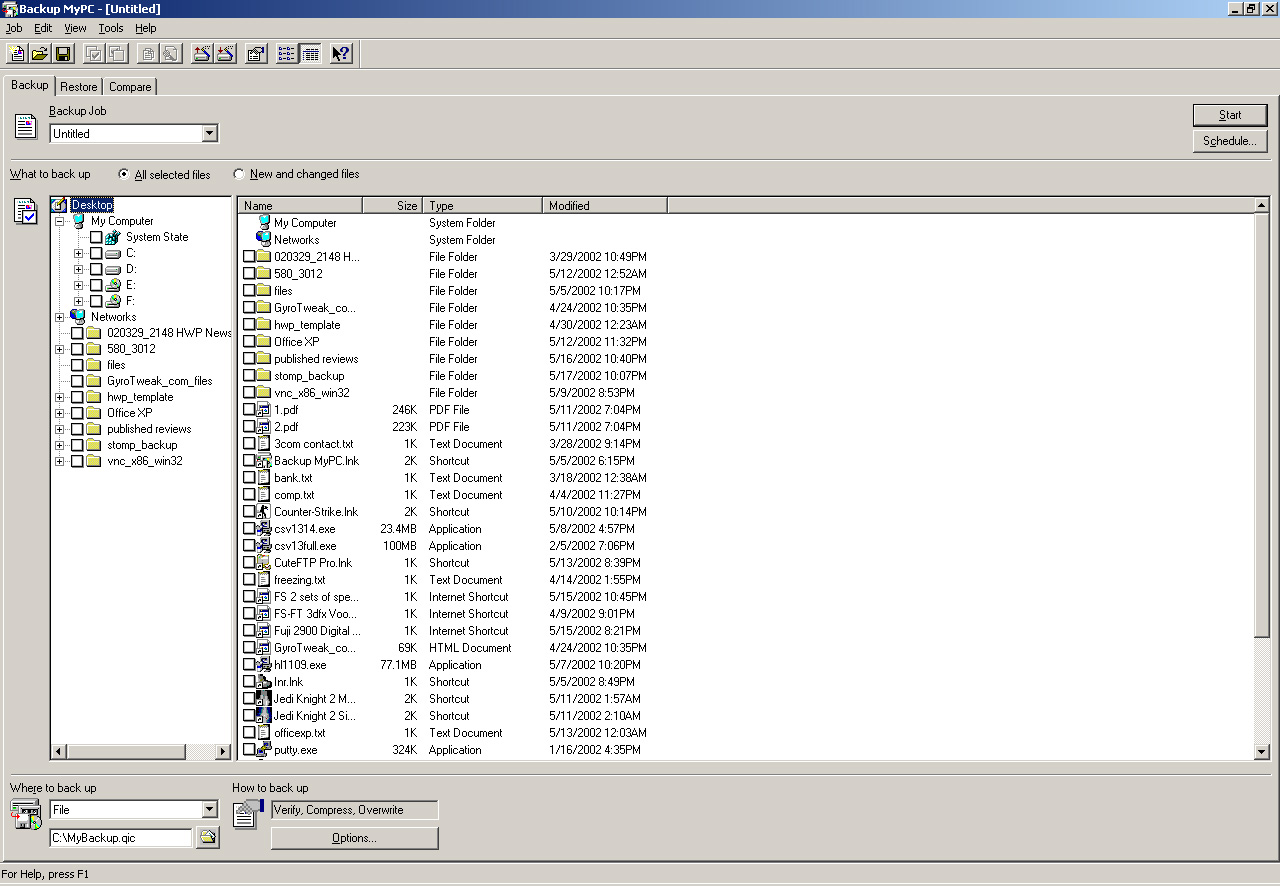
Task: Click the Desktop icon in the tree
Action: pyautogui.click(x=59, y=205)
